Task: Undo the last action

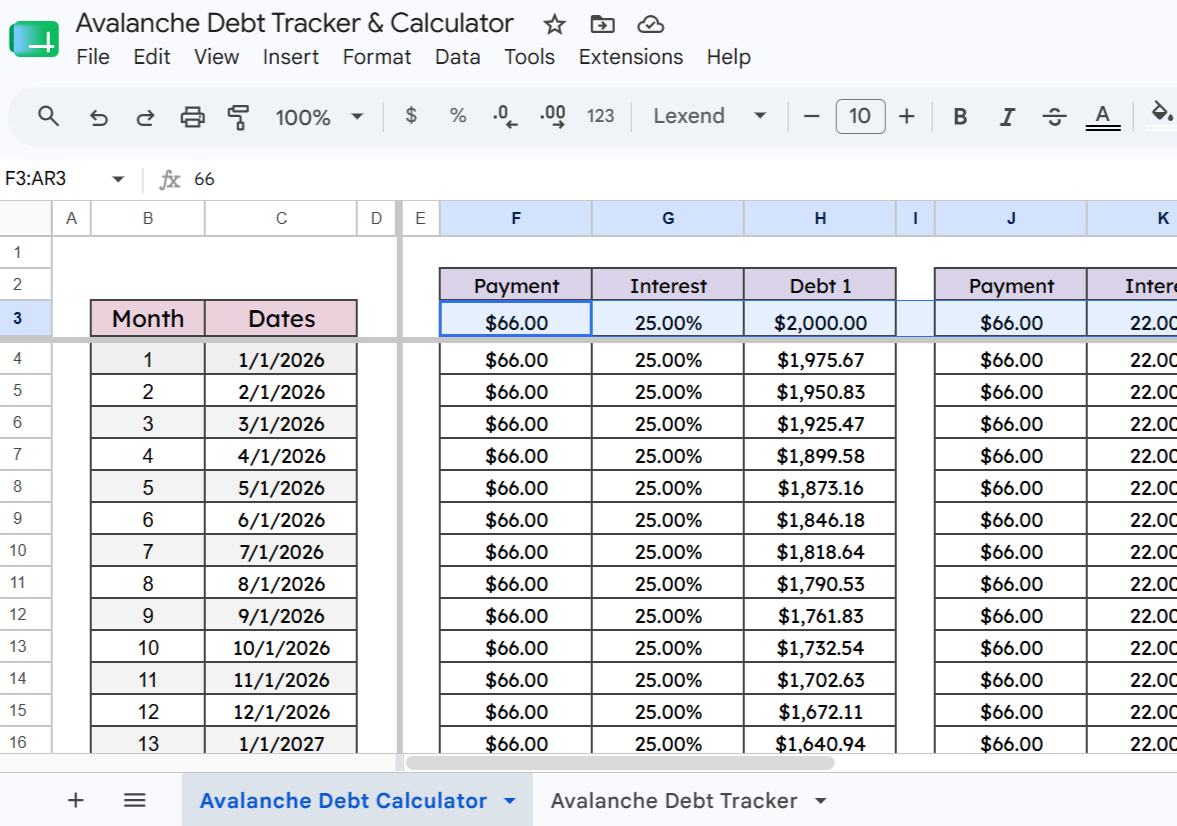Action: pos(98,117)
